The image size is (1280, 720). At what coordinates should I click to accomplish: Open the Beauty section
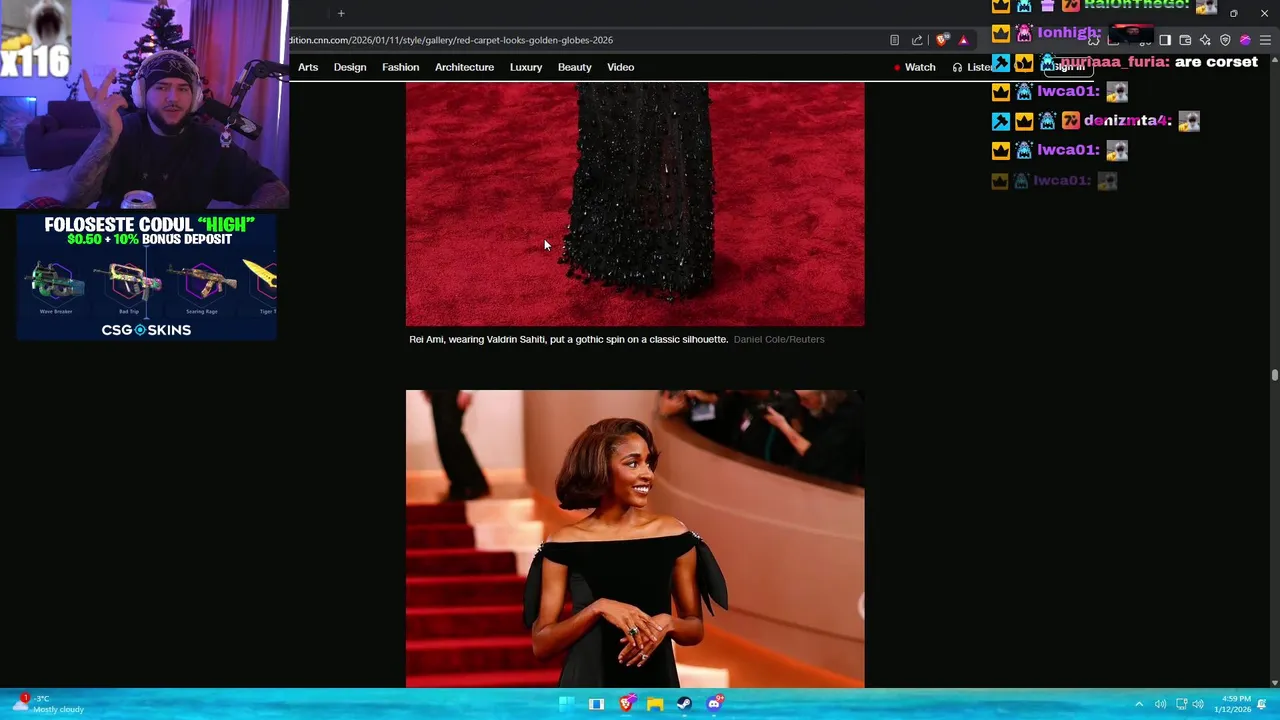click(x=575, y=67)
